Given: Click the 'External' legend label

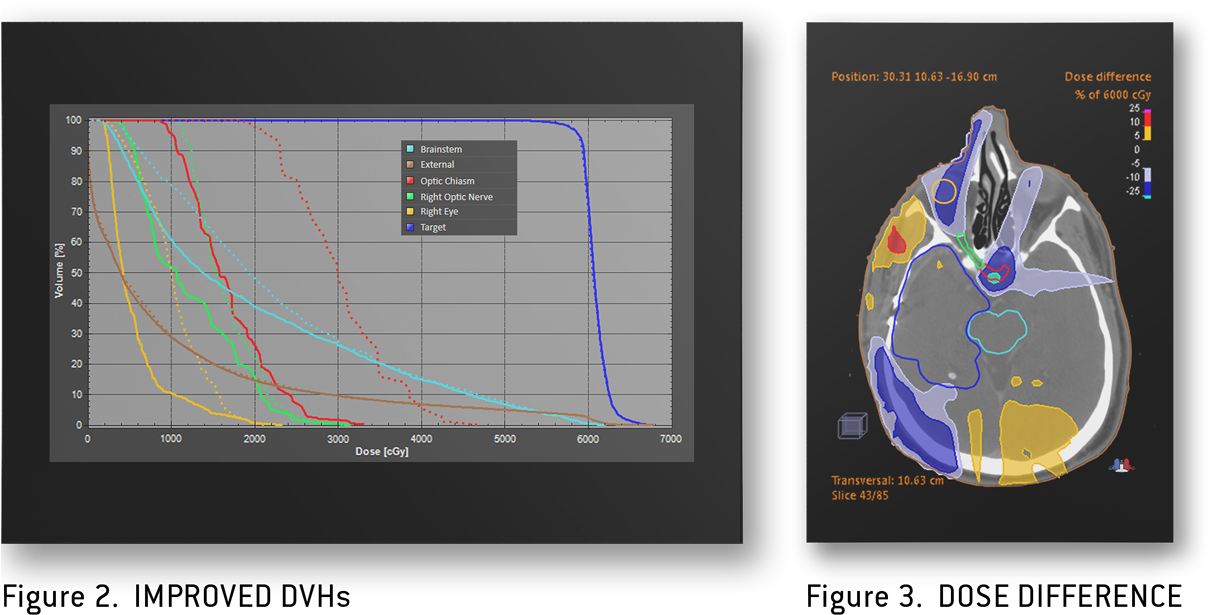Looking at the screenshot, I should (x=437, y=165).
